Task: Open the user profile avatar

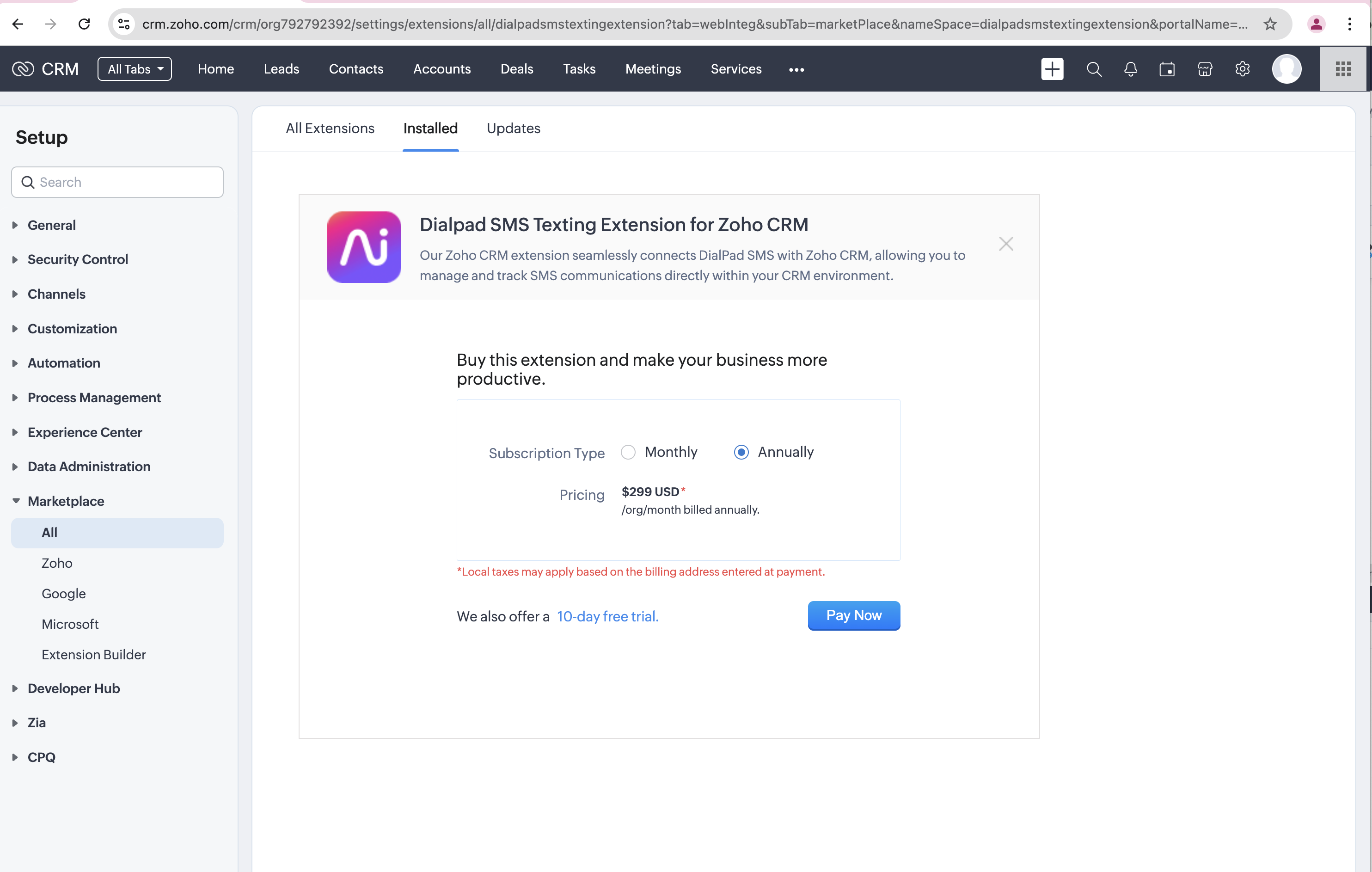Action: point(1286,69)
